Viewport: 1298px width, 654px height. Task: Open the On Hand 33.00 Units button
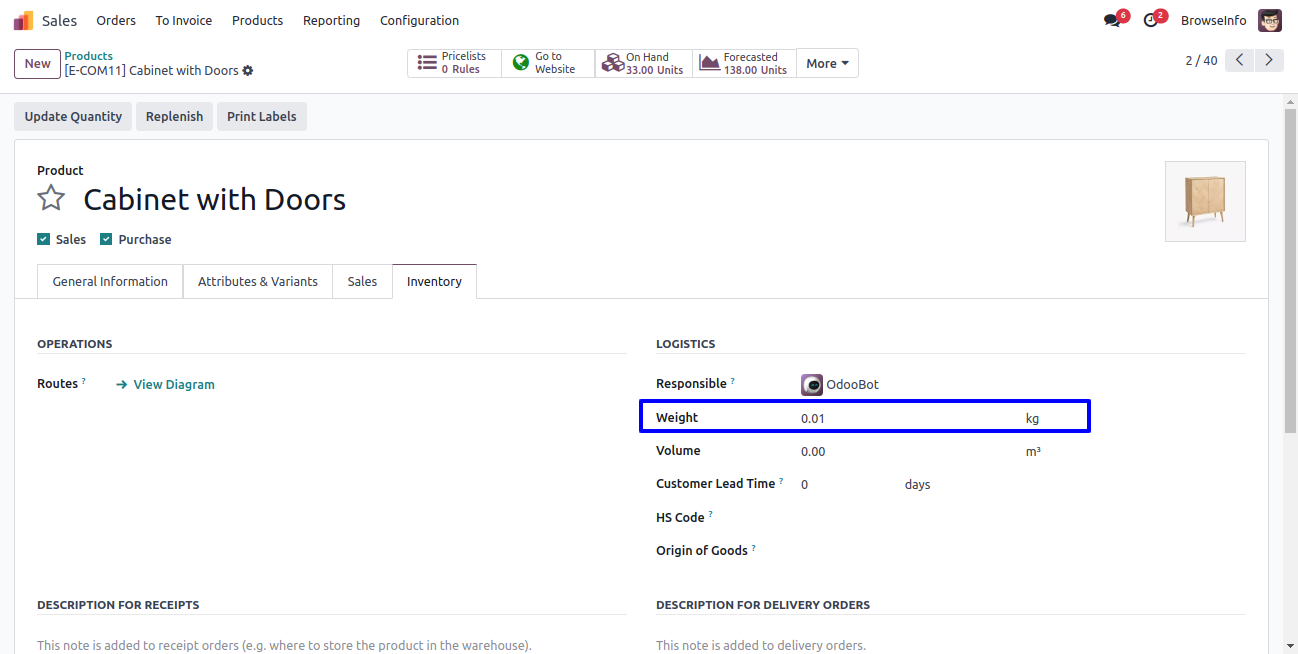pos(643,63)
